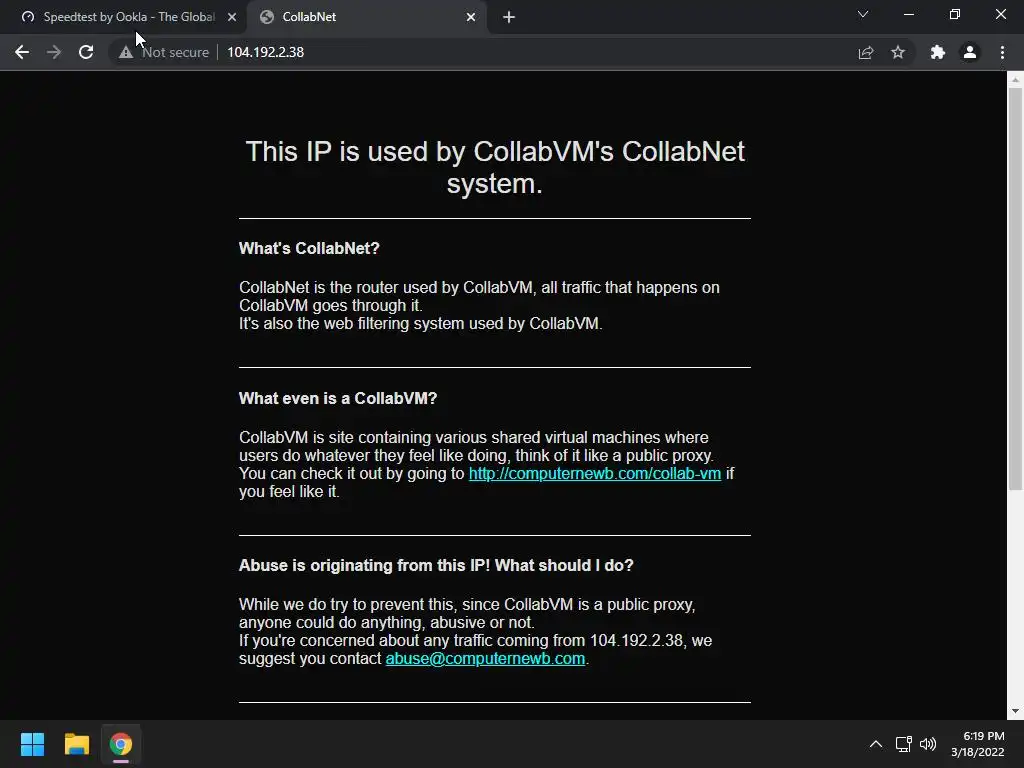The width and height of the screenshot is (1024, 768).
Task: Reload the current page
Action: pyautogui.click(x=86, y=52)
